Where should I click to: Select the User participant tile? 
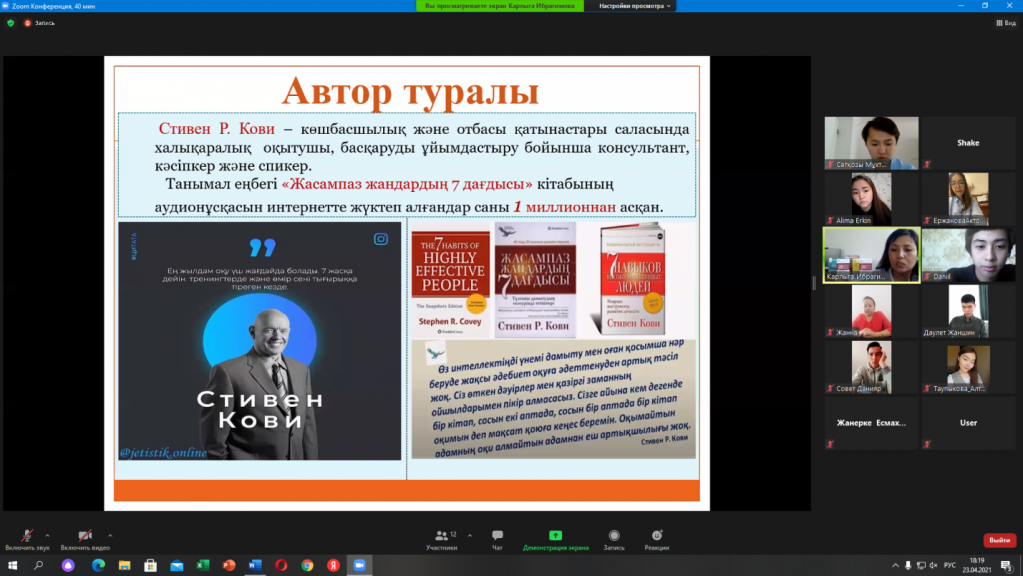968,423
